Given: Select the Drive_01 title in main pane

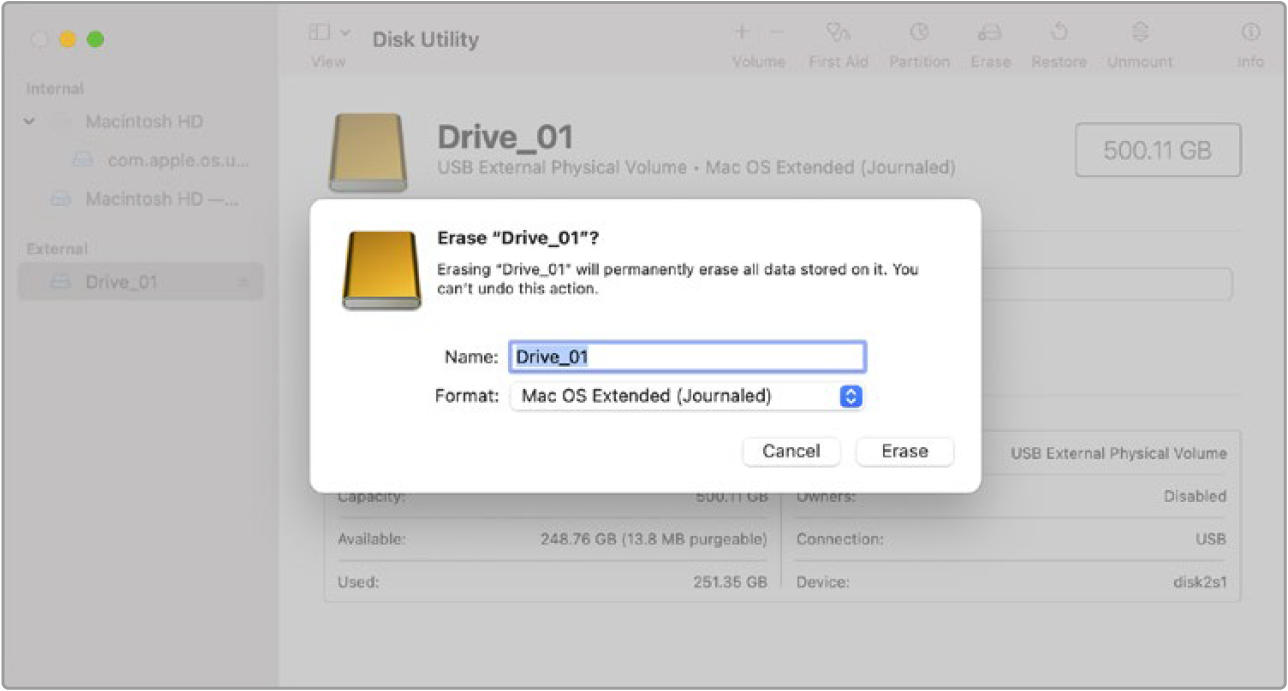Looking at the screenshot, I should point(505,138).
